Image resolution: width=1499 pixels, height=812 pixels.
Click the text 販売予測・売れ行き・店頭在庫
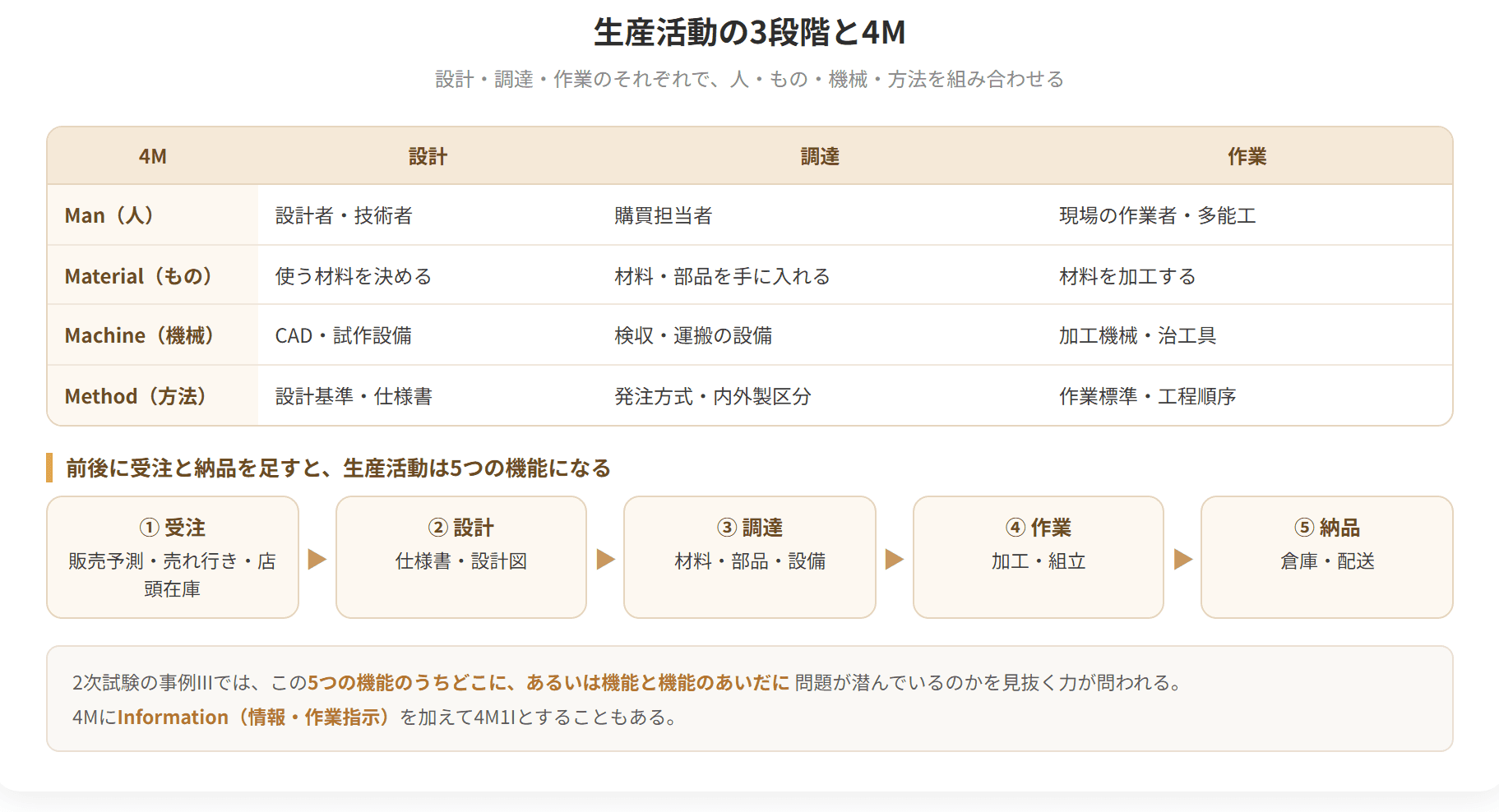(173, 574)
